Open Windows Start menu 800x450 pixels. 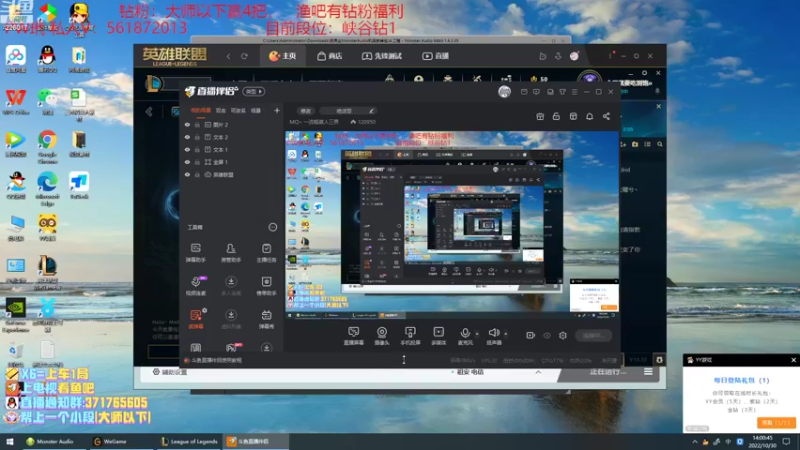click(x=10, y=442)
